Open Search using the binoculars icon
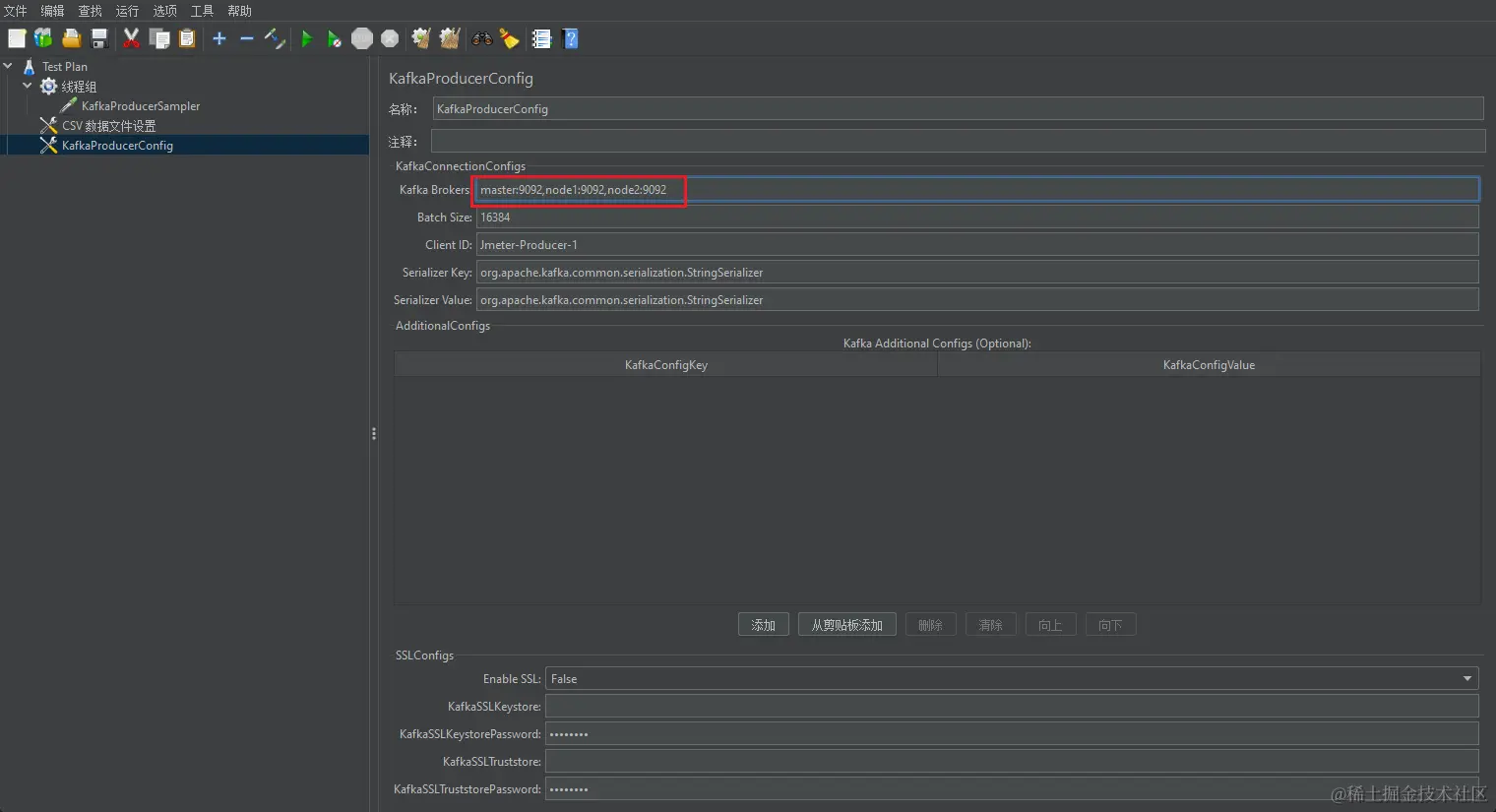Image resolution: width=1496 pixels, height=812 pixels. coord(481,38)
